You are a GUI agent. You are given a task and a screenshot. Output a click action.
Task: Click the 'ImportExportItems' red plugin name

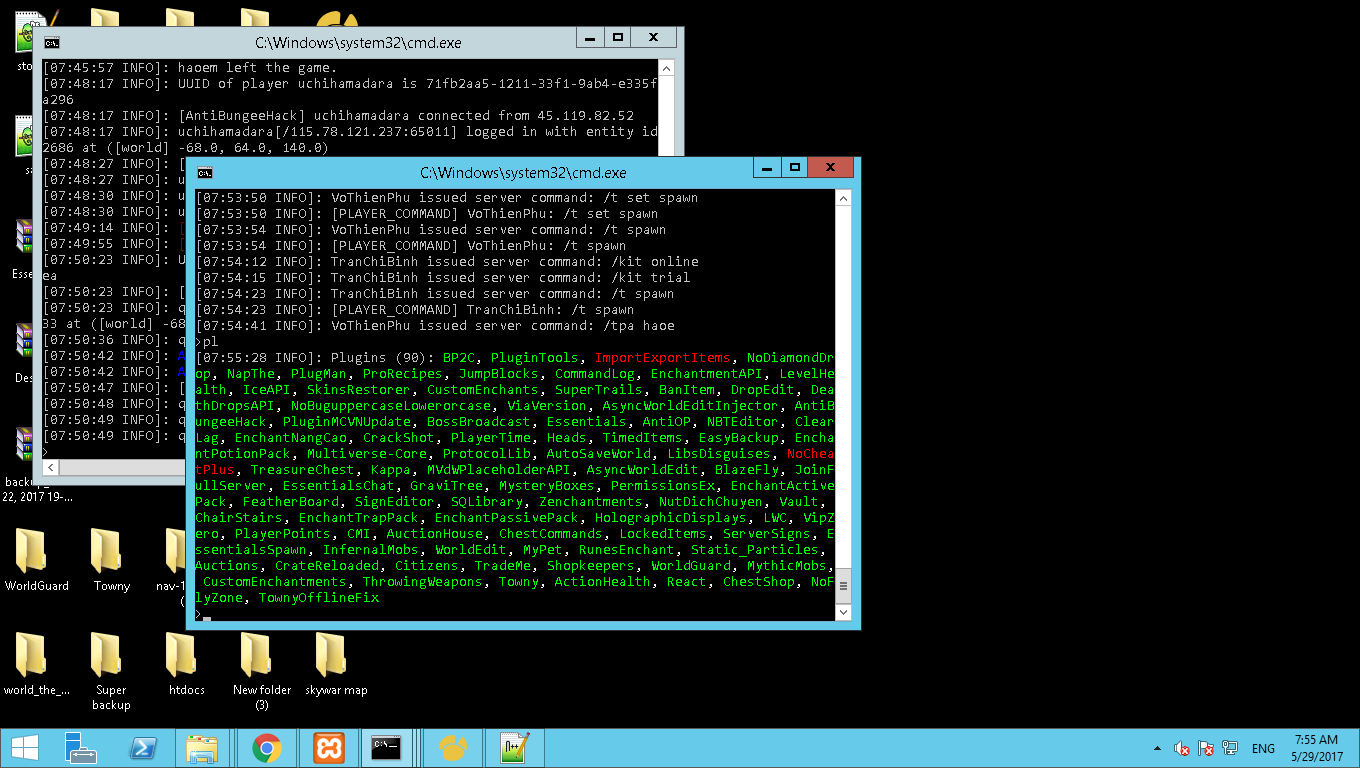662,358
